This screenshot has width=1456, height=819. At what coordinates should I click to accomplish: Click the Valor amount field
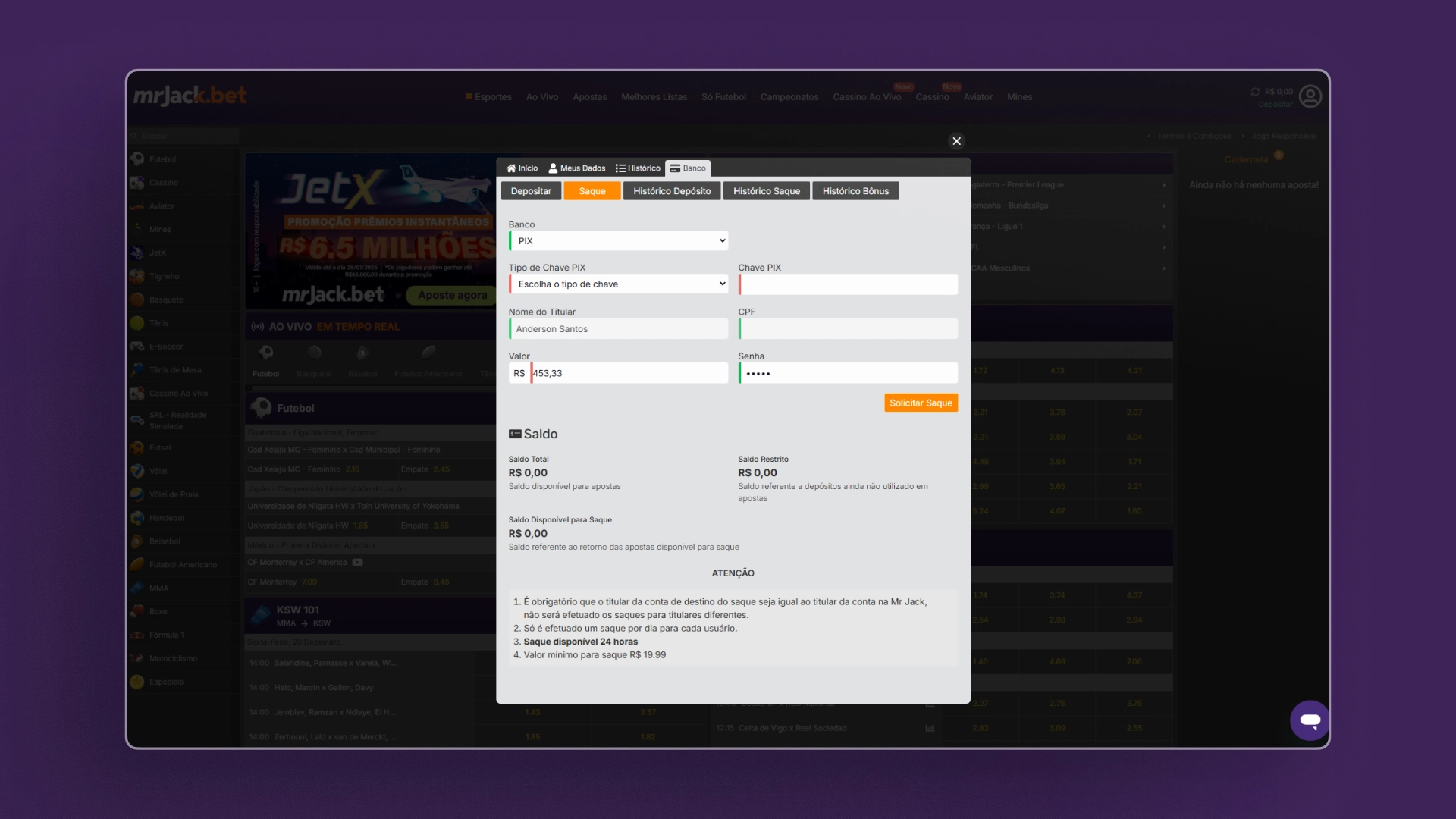click(628, 373)
